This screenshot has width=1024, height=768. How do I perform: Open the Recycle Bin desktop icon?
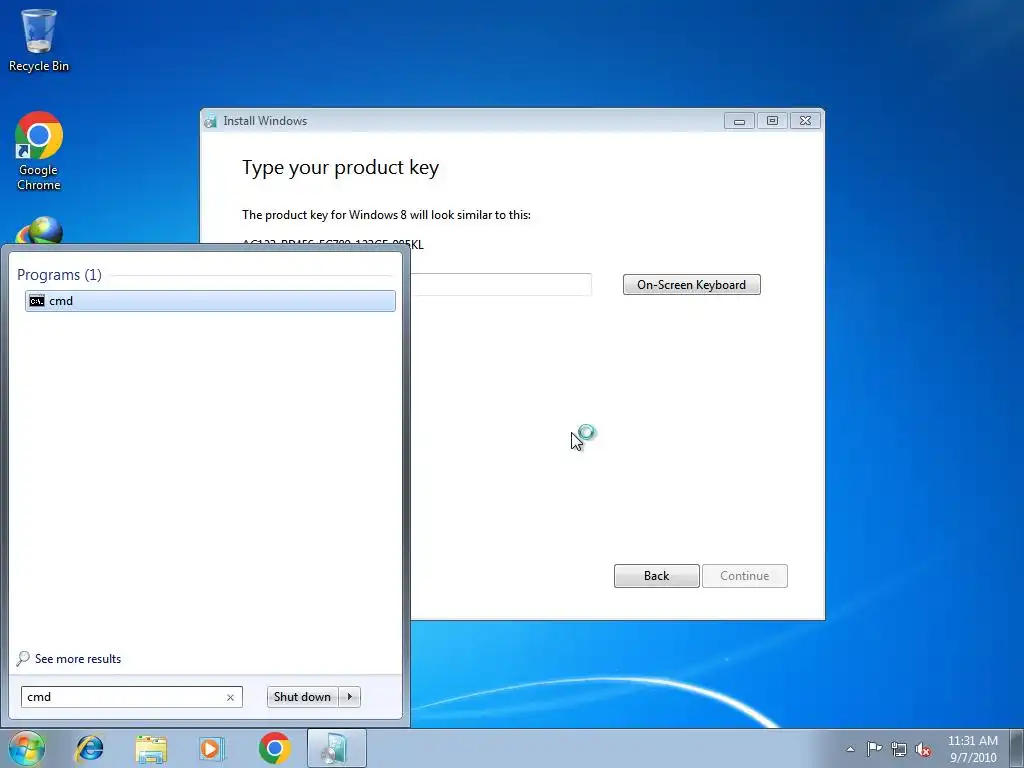[39, 40]
